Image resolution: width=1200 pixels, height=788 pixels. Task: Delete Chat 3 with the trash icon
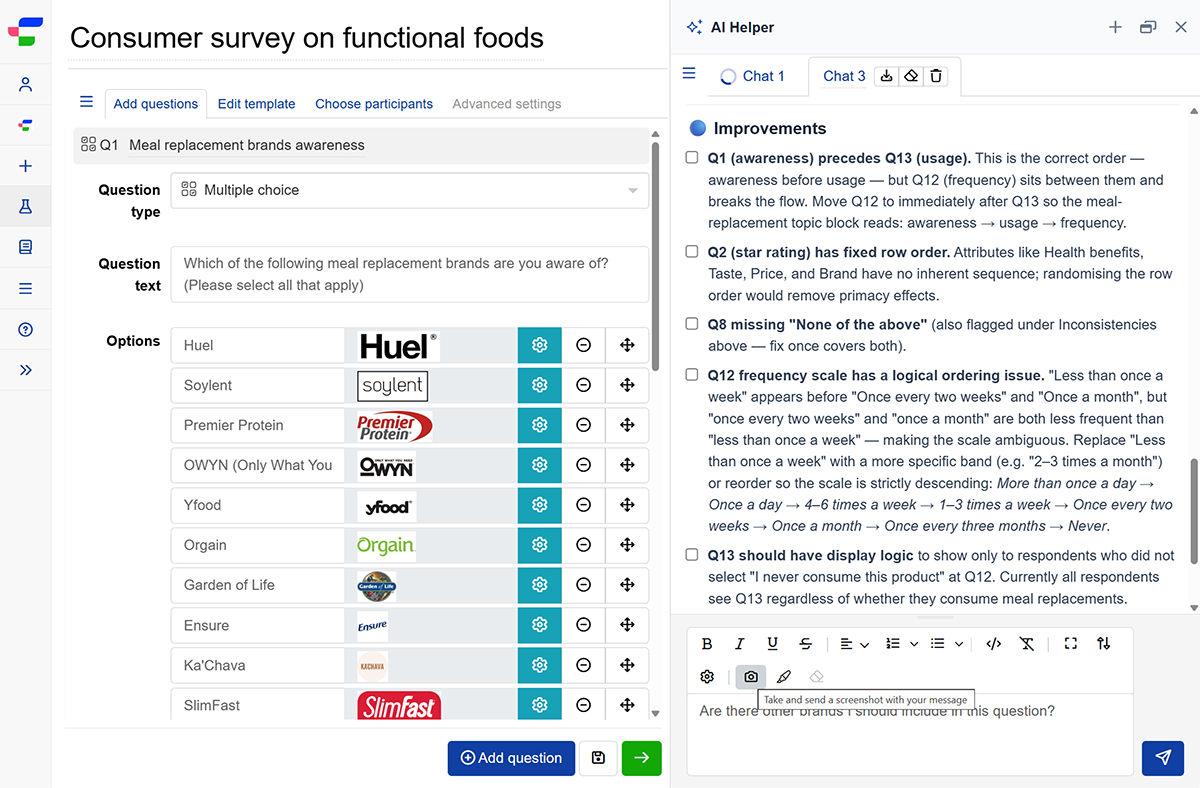click(935, 76)
